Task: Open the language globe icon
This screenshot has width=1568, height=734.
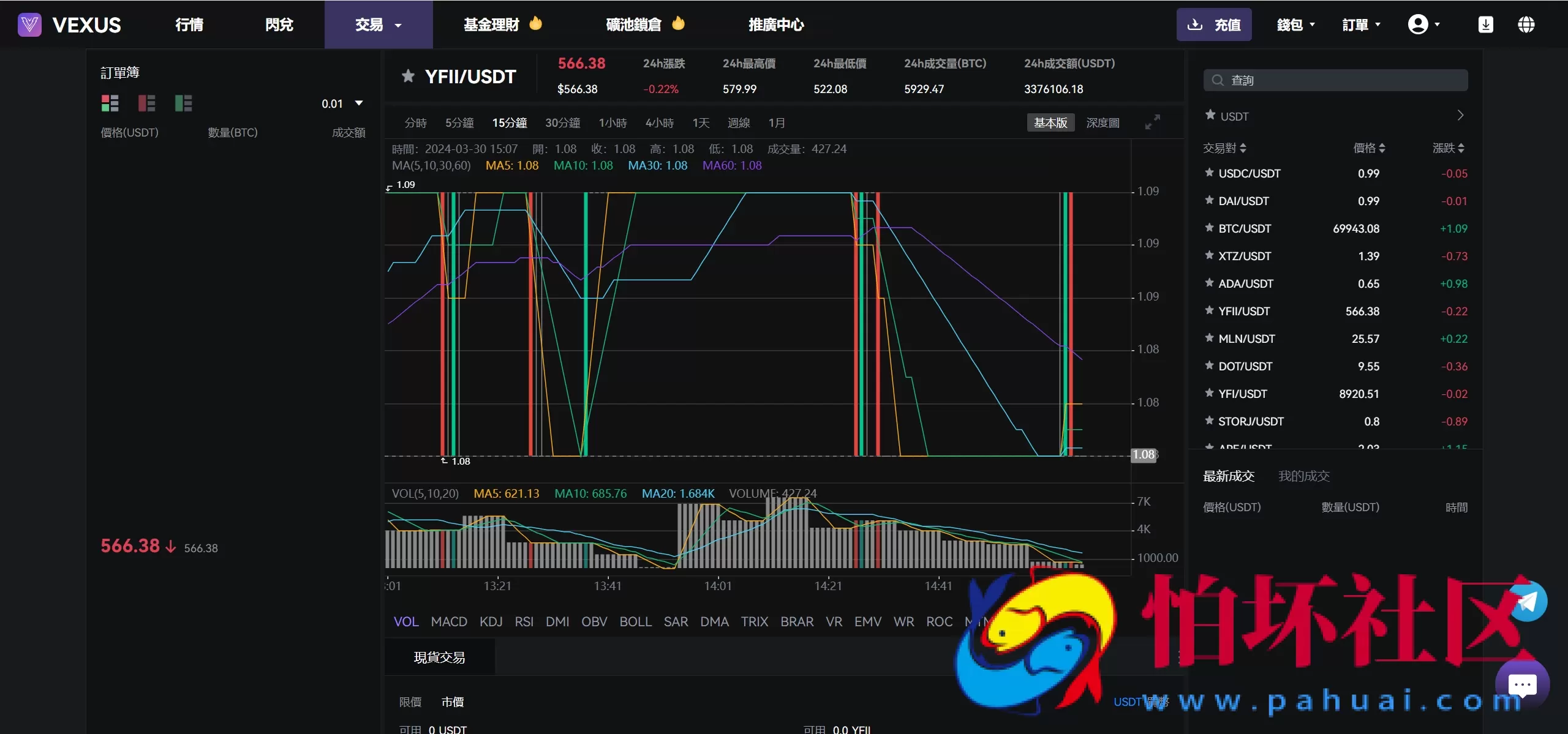Action: pyautogui.click(x=1526, y=24)
